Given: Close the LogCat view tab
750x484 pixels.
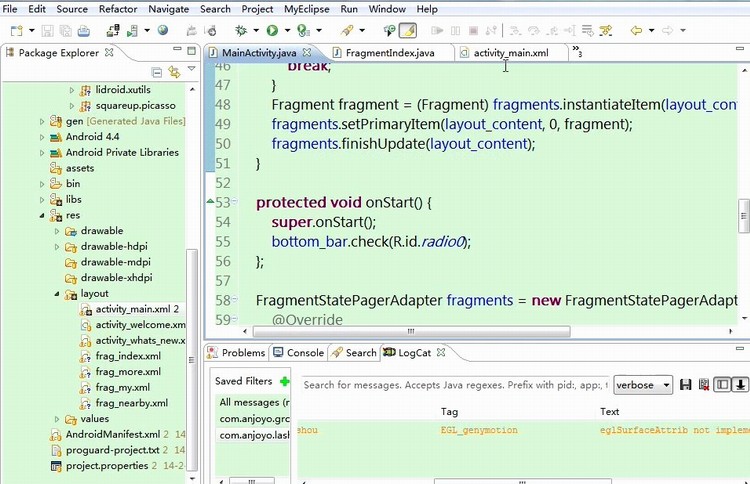Looking at the screenshot, I should [441, 352].
